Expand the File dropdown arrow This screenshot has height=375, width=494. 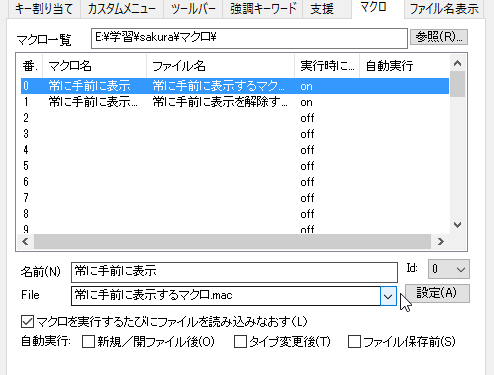pyautogui.click(x=388, y=296)
